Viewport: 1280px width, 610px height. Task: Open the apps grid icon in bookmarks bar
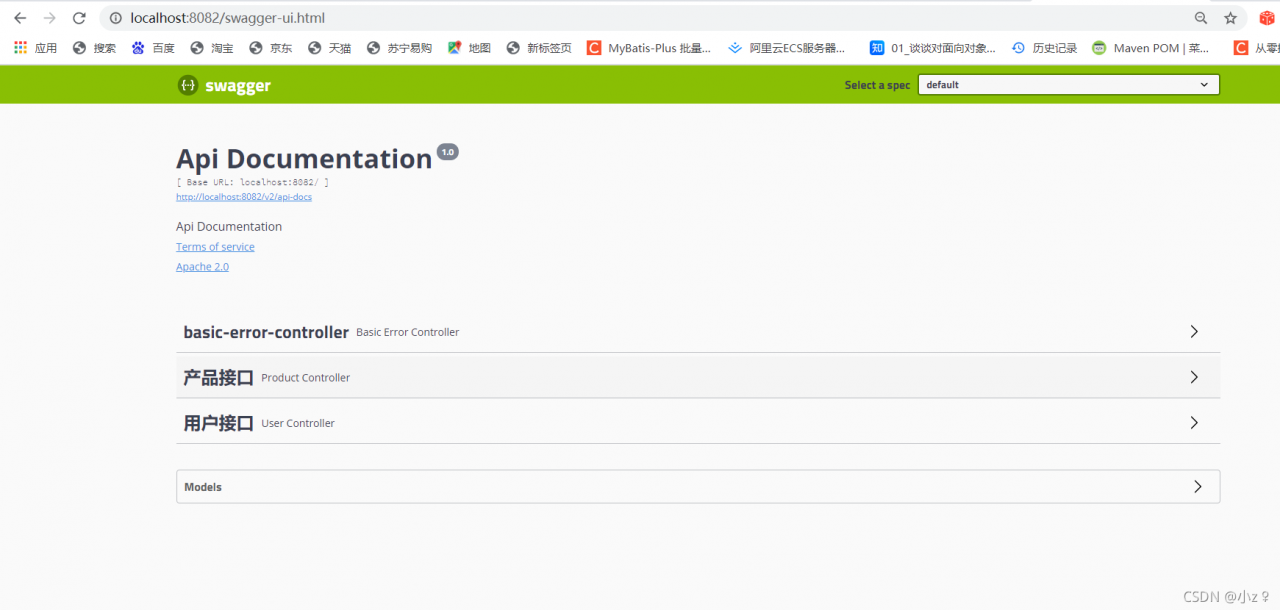pyautogui.click(x=20, y=47)
